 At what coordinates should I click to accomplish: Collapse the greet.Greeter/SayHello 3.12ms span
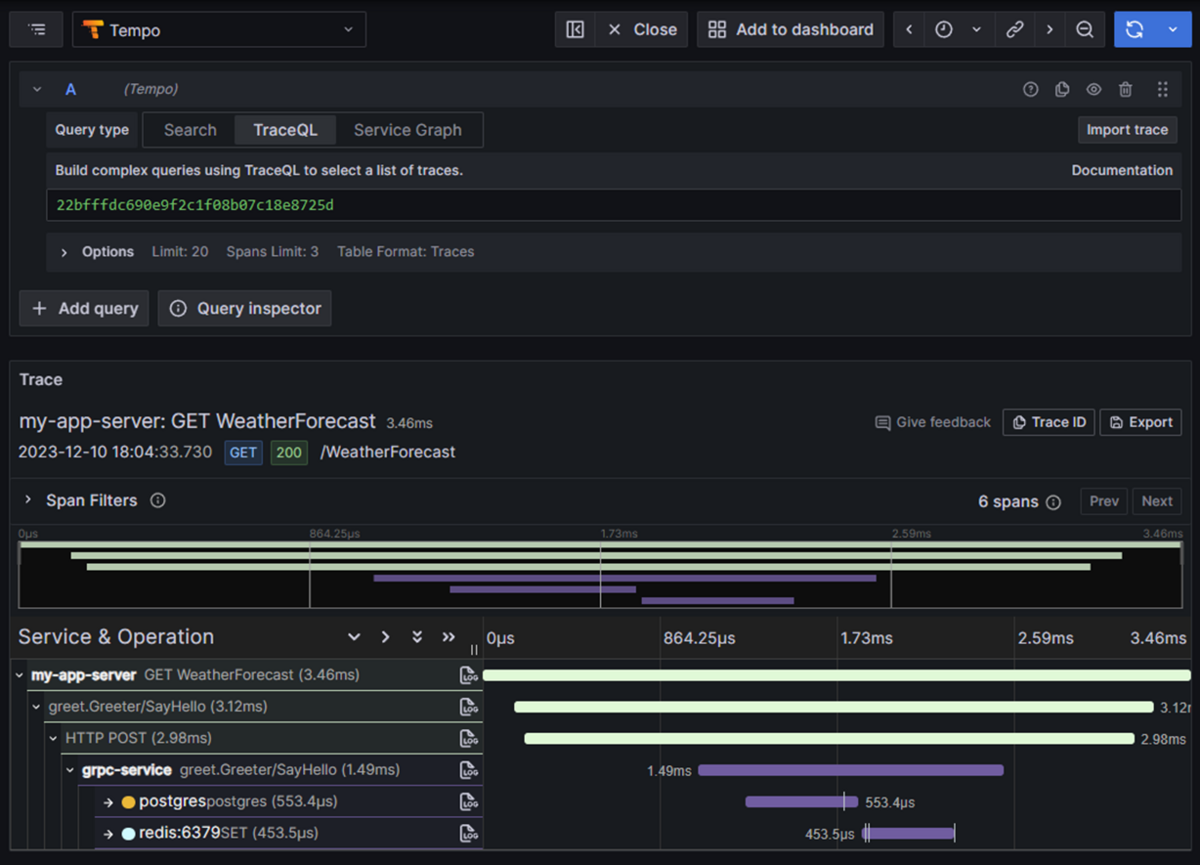(x=37, y=707)
